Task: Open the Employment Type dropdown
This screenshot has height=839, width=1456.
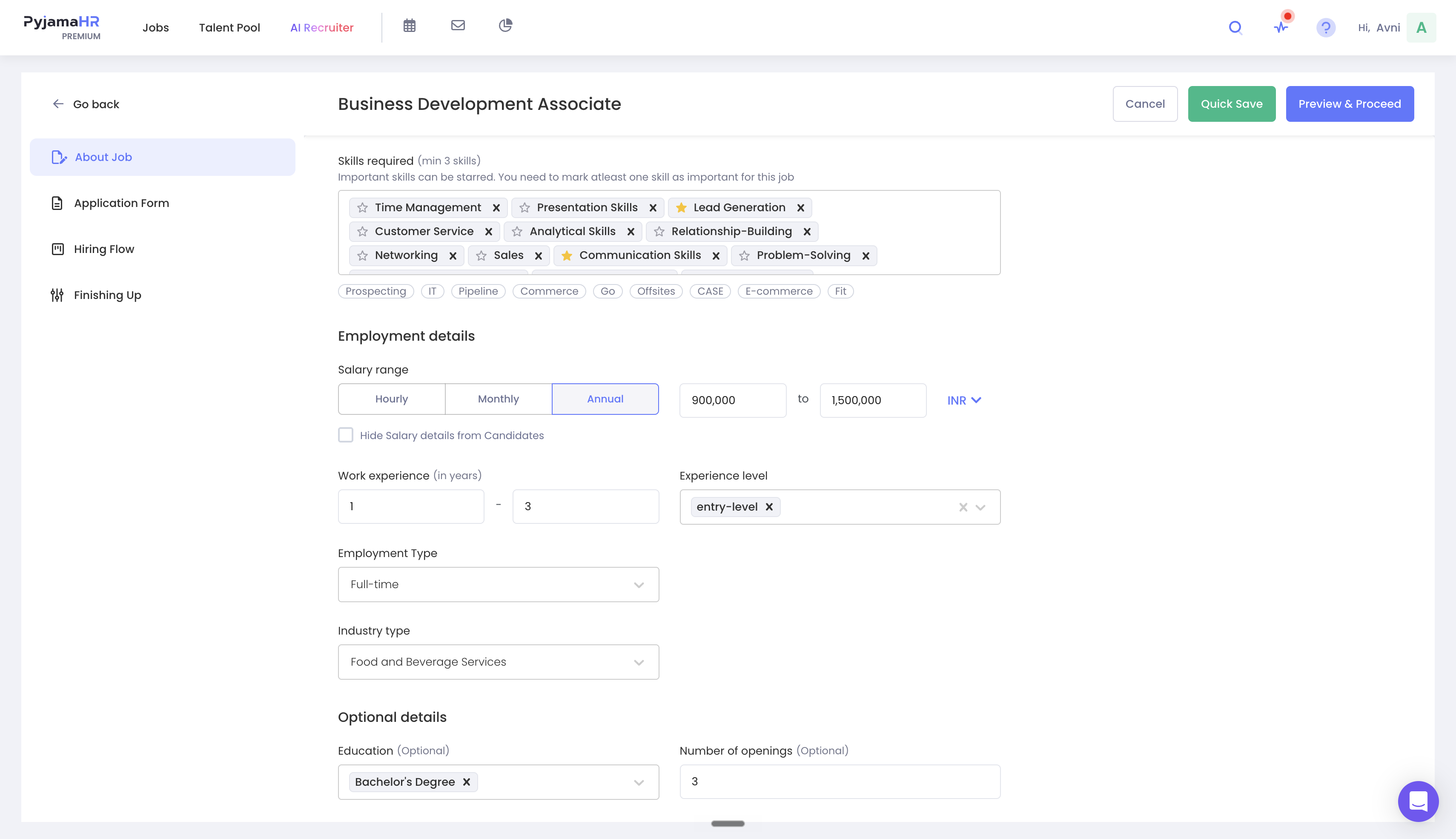Action: pyautogui.click(x=498, y=584)
